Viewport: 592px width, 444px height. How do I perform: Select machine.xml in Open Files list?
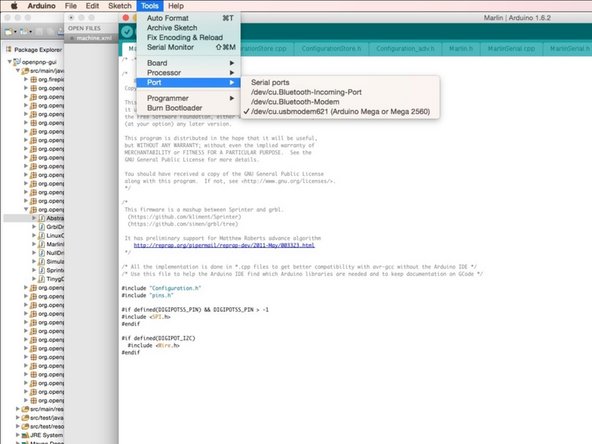click(x=94, y=38)
